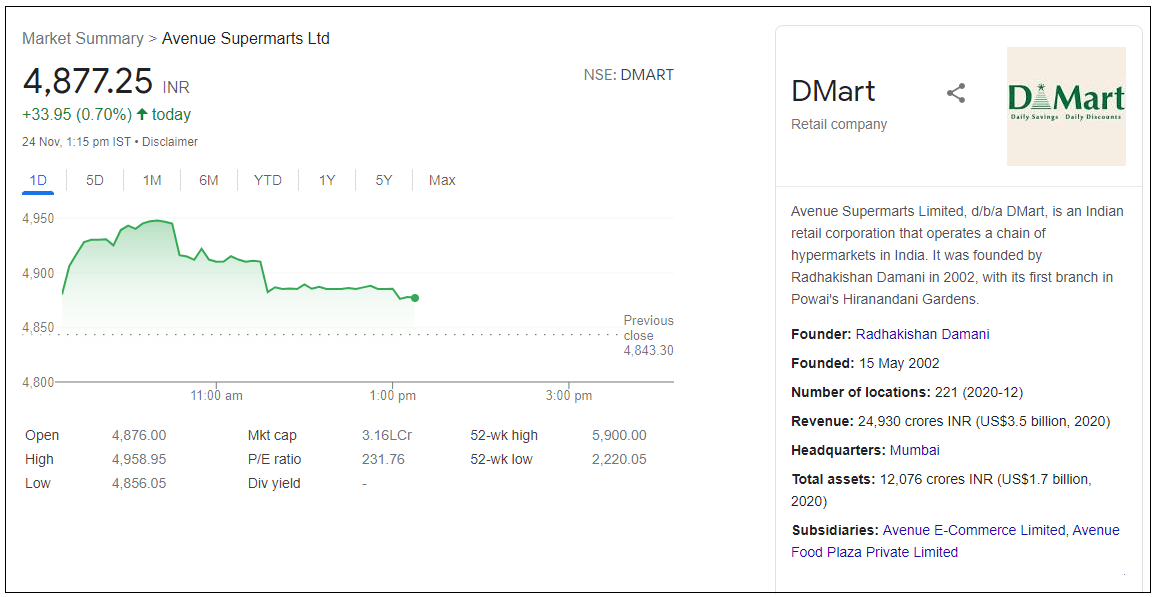Click the Total assets label
The width and height of the screenshot is (1155, 597).
(x=834, y=479)
